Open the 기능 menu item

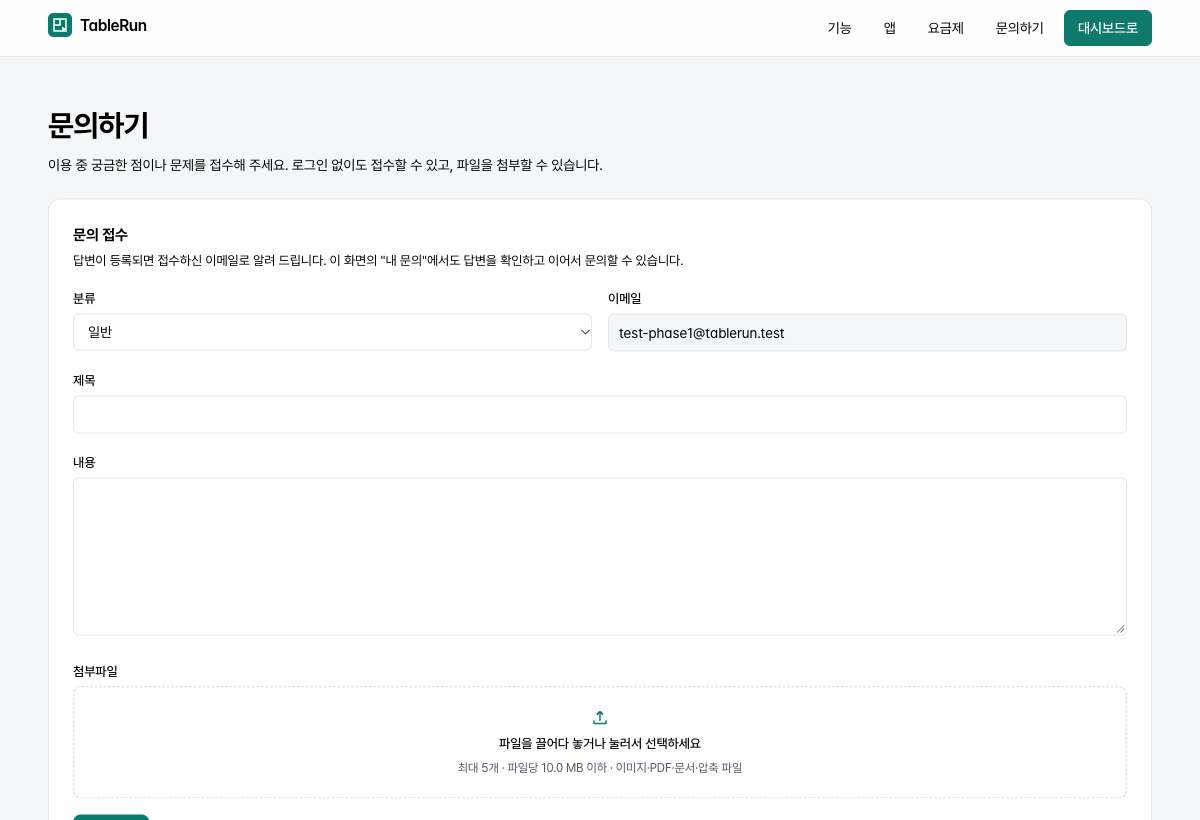coord(839,28)
